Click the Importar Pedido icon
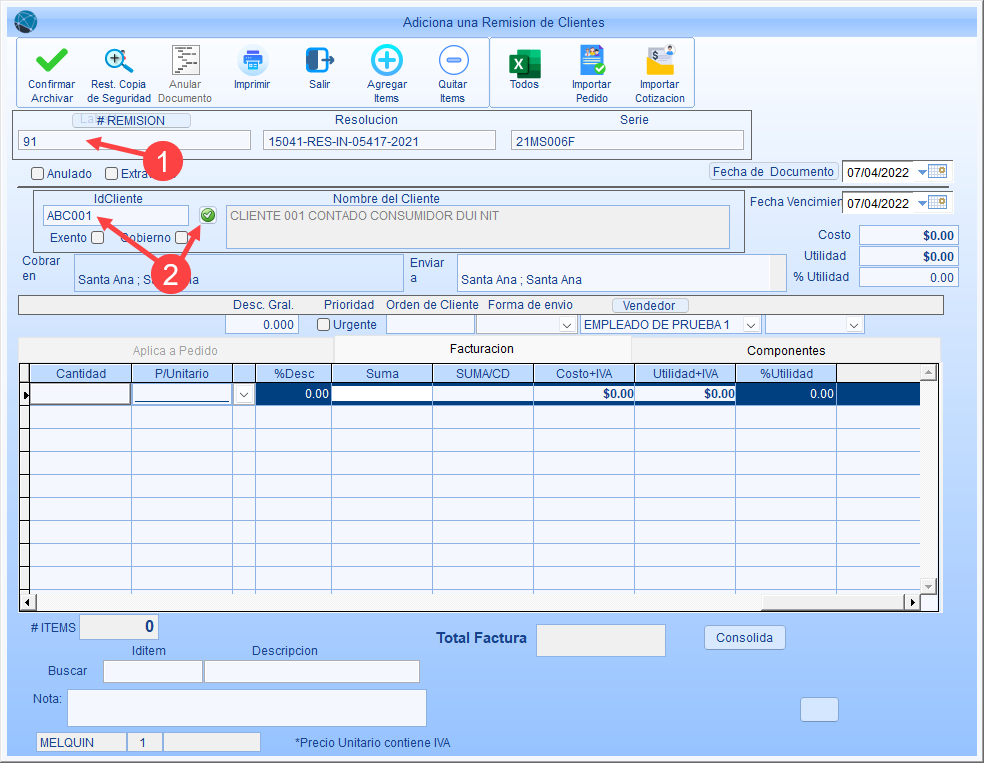 (x=592, y=60)
